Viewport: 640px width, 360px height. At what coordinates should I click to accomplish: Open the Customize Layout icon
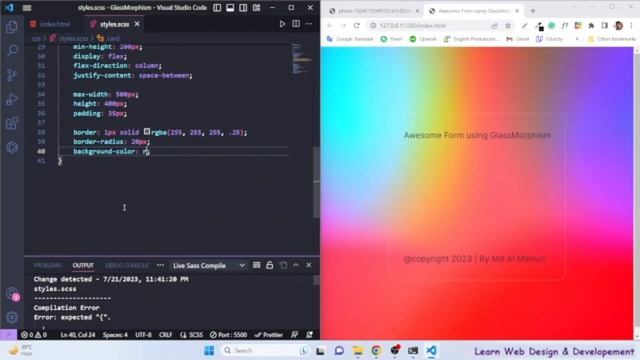[x=256, y=8]
